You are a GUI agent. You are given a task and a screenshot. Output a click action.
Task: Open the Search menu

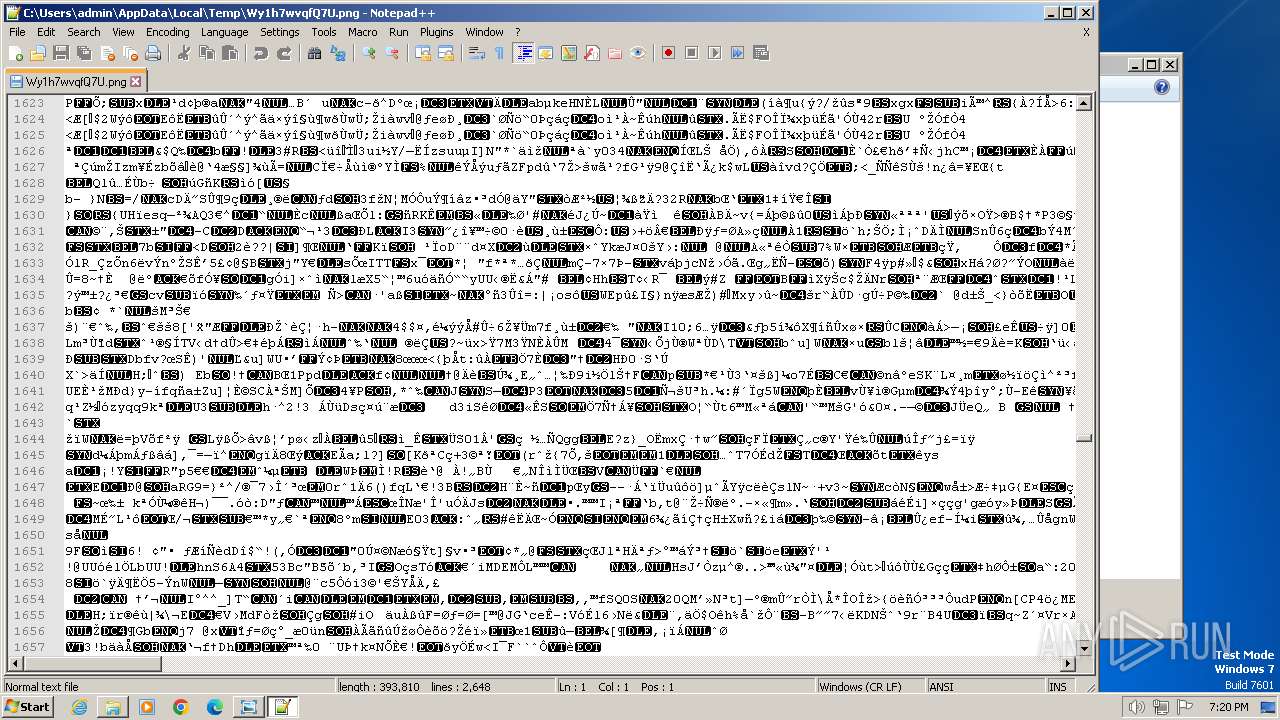coord(84,32)
